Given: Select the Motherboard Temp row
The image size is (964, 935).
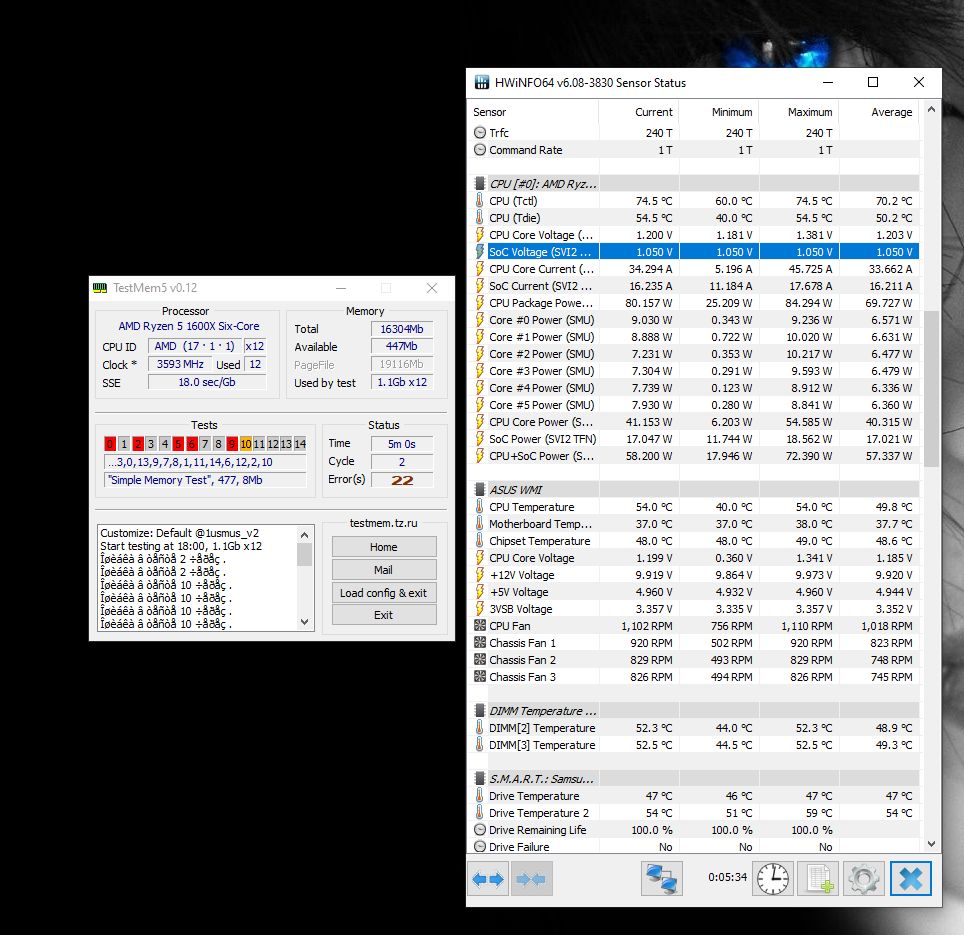Looking at the screenshot, I should pos(695,524).
